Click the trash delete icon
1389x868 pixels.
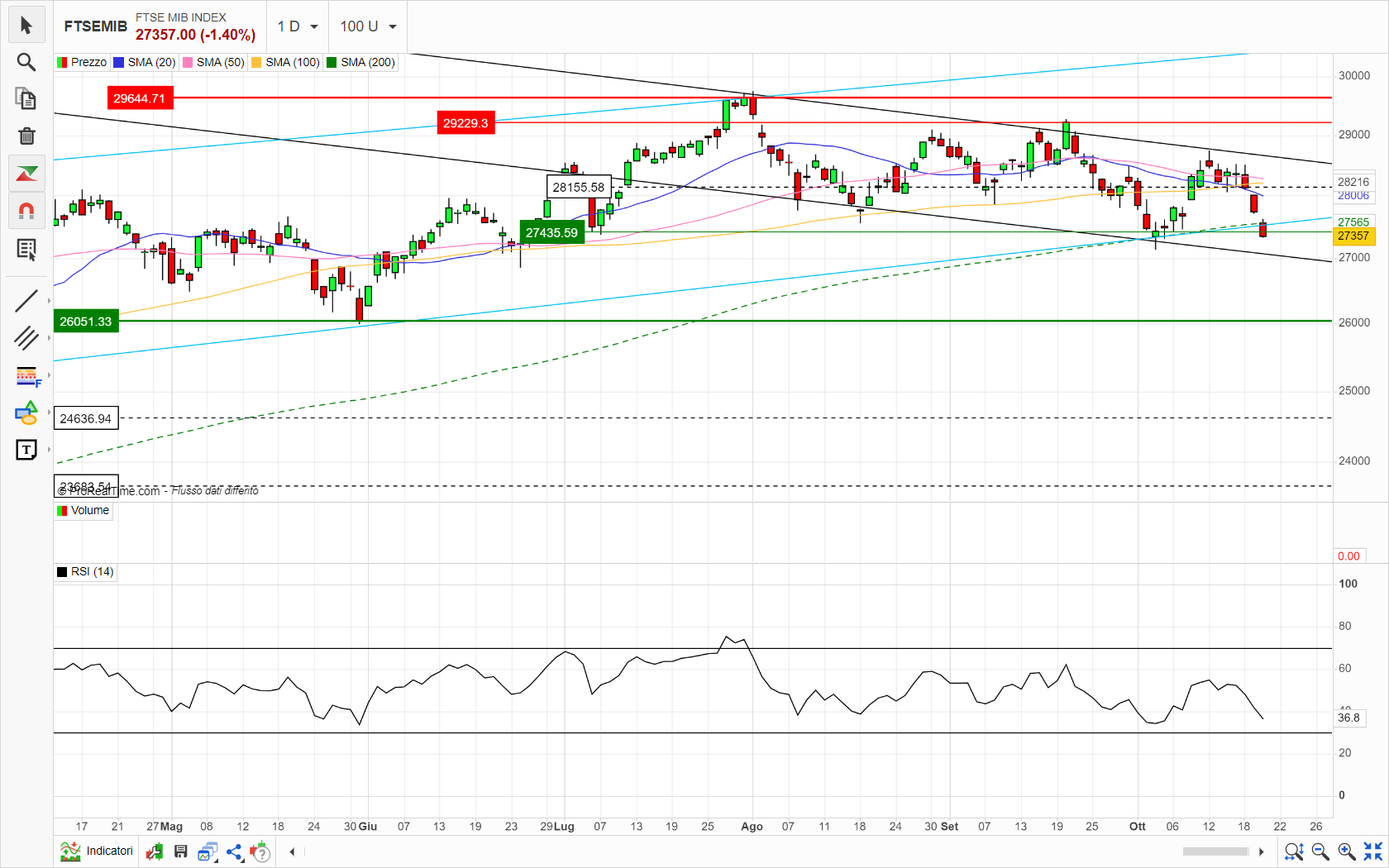[x=26, y=136]
